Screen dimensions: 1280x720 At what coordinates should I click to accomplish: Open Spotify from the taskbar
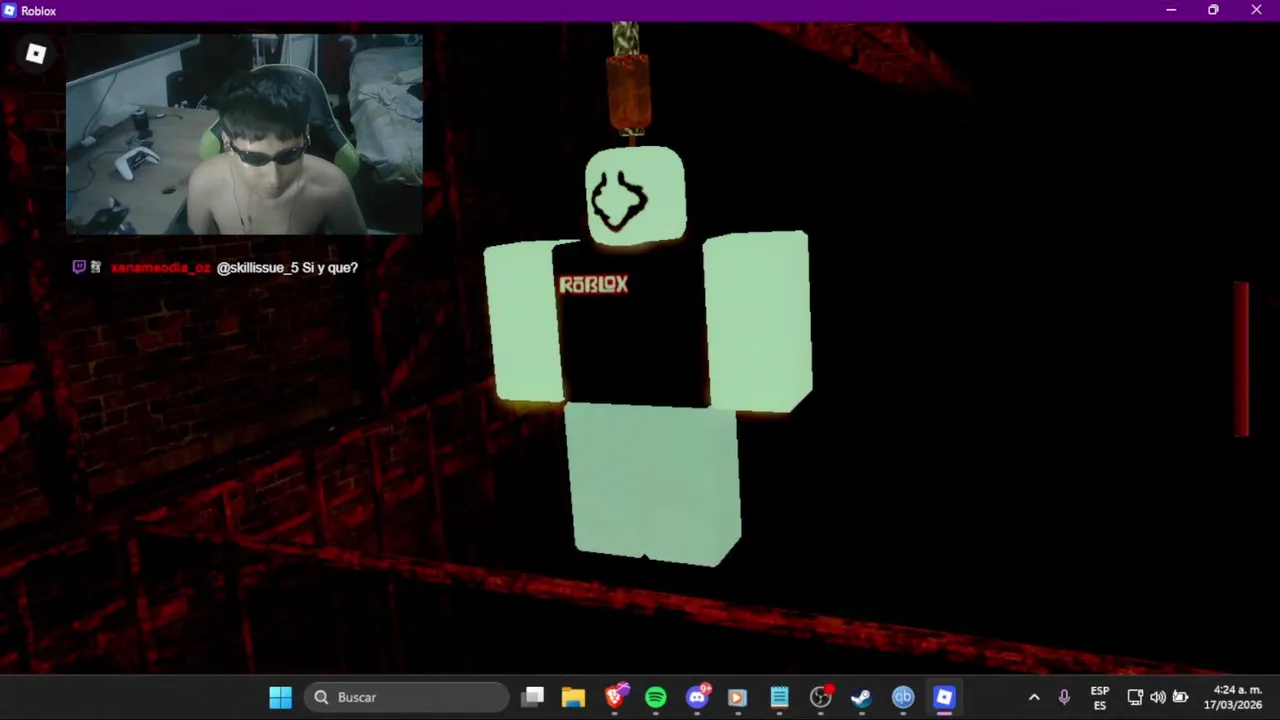tap(656, 697)
